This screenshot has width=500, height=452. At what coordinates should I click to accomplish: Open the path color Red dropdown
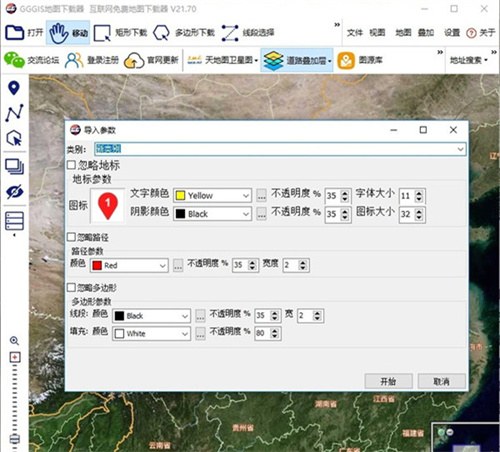(x=129, y=265)
